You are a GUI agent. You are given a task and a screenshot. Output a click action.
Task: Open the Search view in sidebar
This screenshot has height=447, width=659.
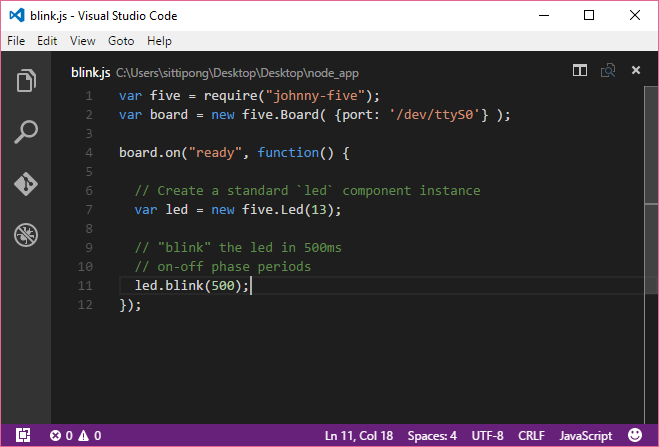point(26,132)
